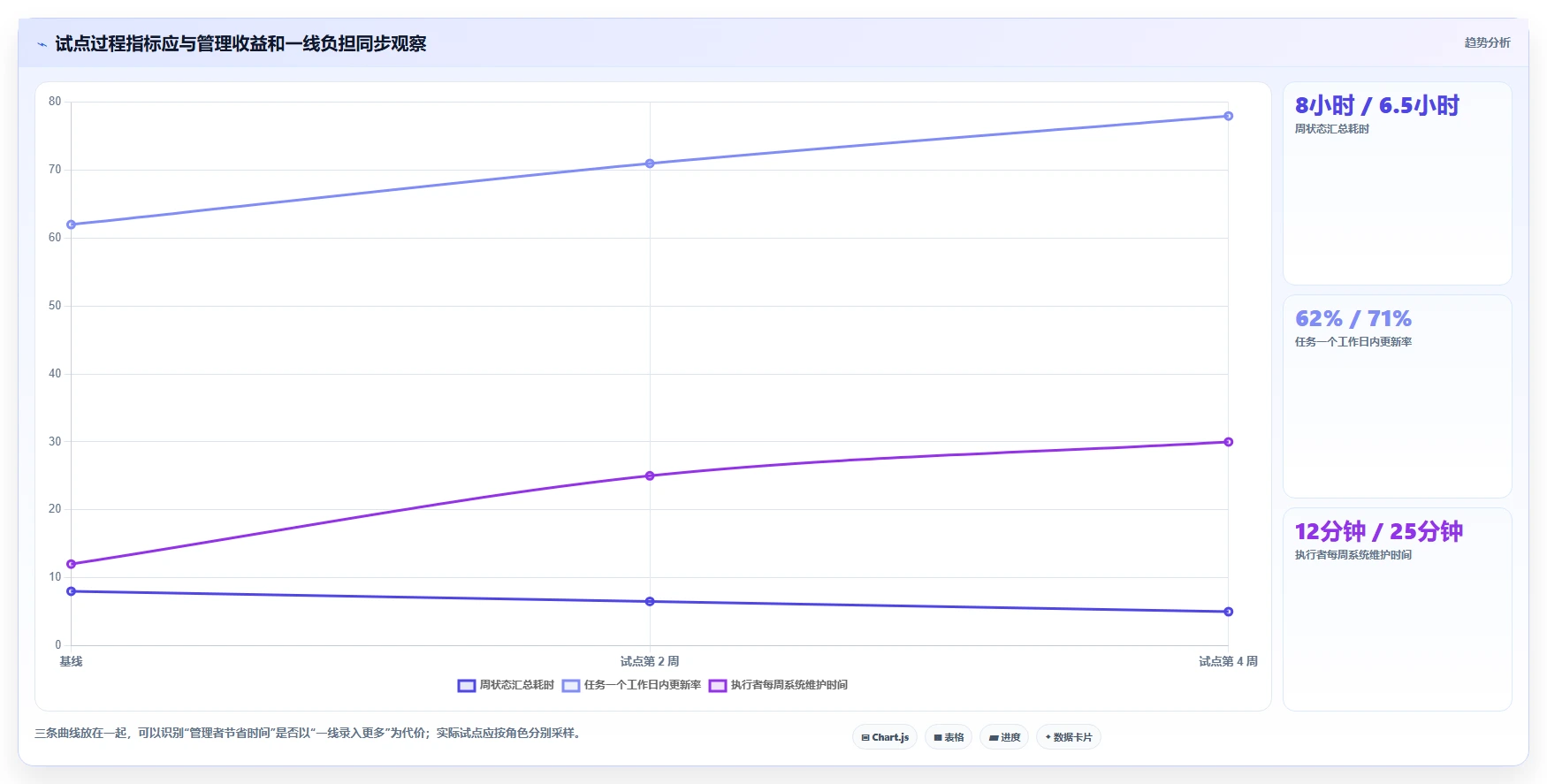Click the 数据卡片 chip
Image resolution: width=1547 pixels, height=784 pixels.
tap(1068, 737)
